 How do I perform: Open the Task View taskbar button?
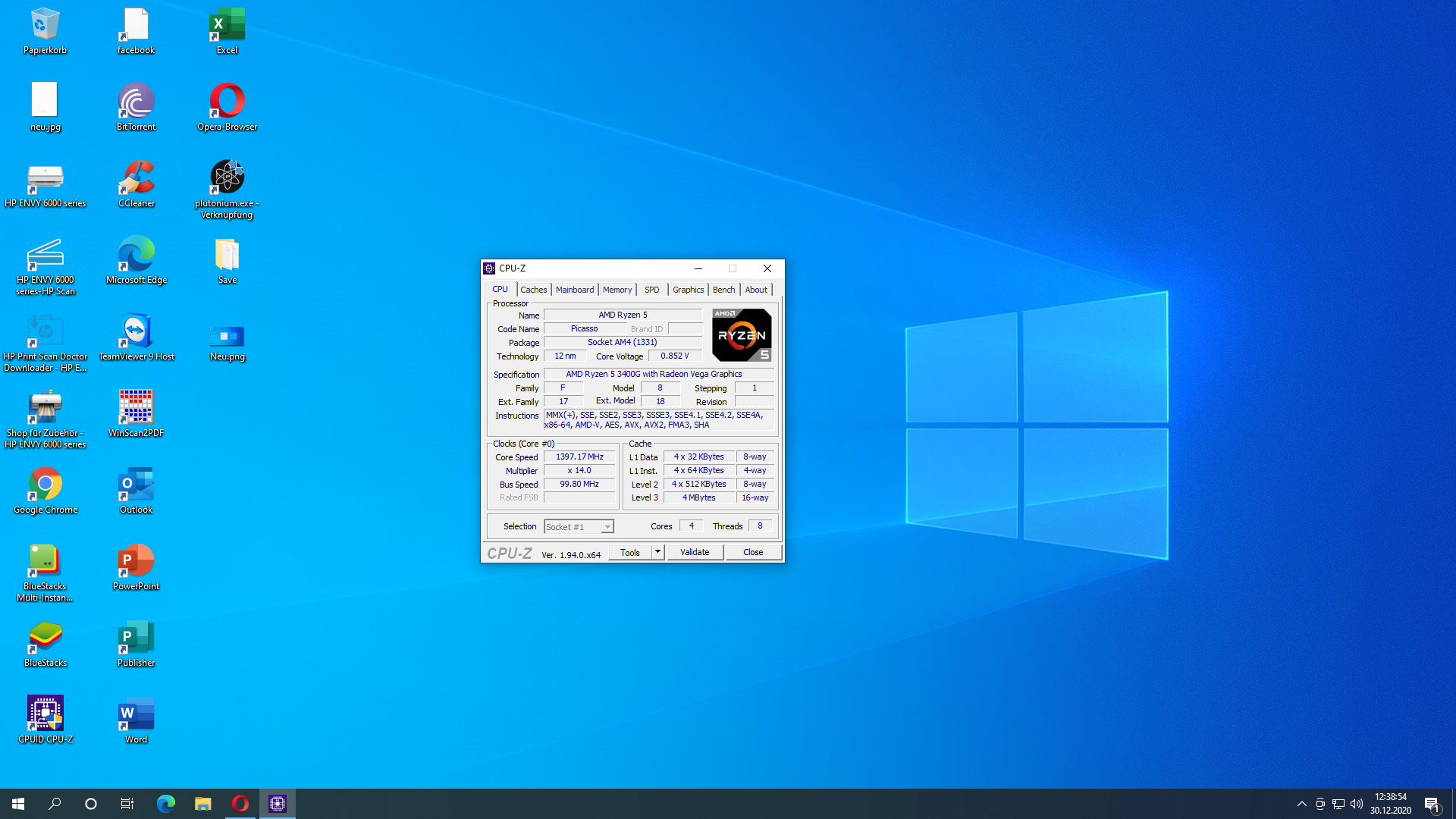(127, 804)
